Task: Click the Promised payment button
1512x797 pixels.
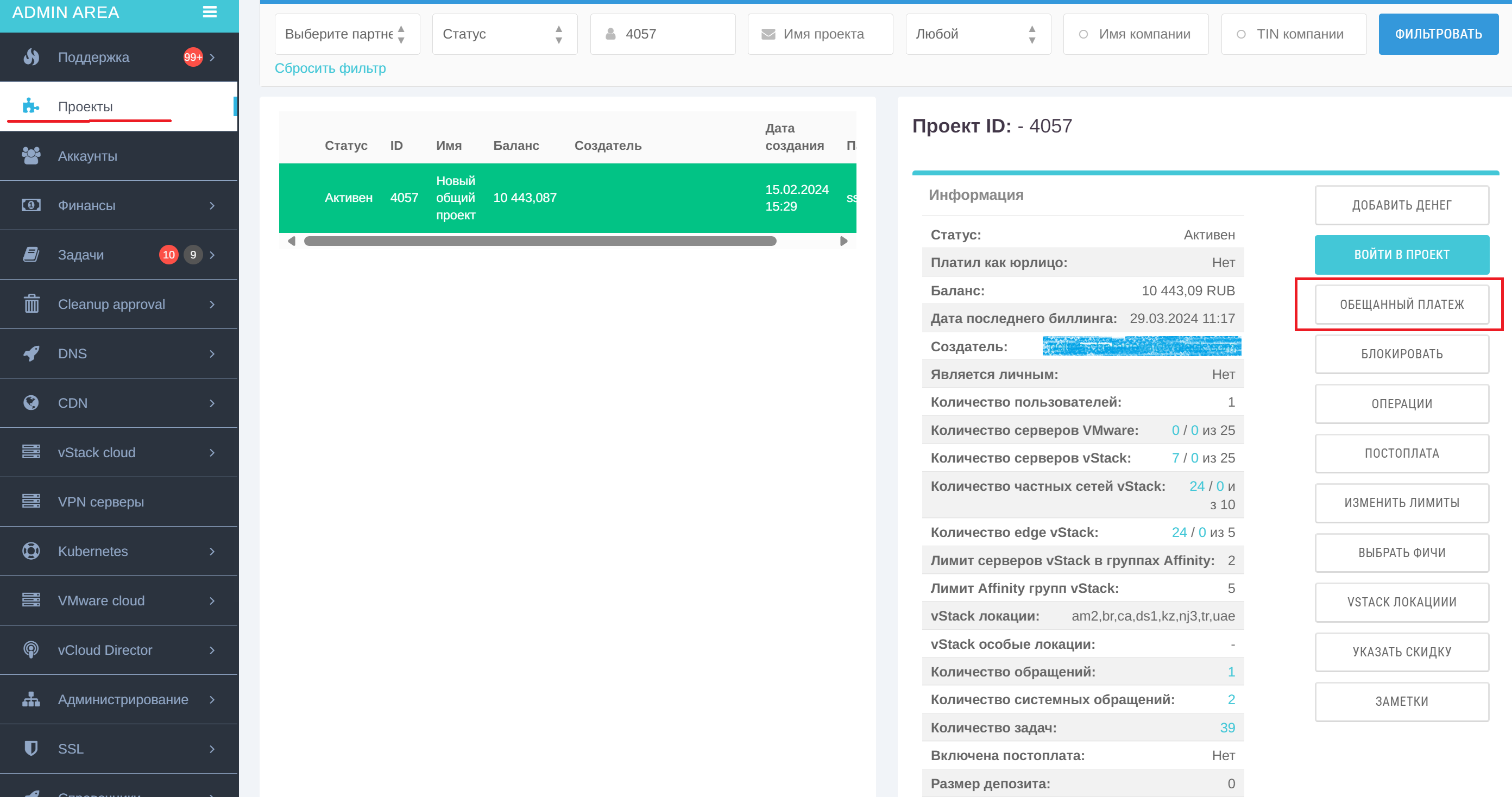Action: (x=1402, y=305)
